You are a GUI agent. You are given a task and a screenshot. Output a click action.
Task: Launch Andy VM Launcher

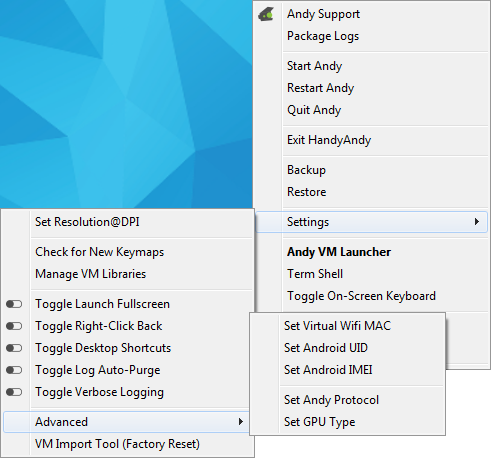[x=339, y=252]
